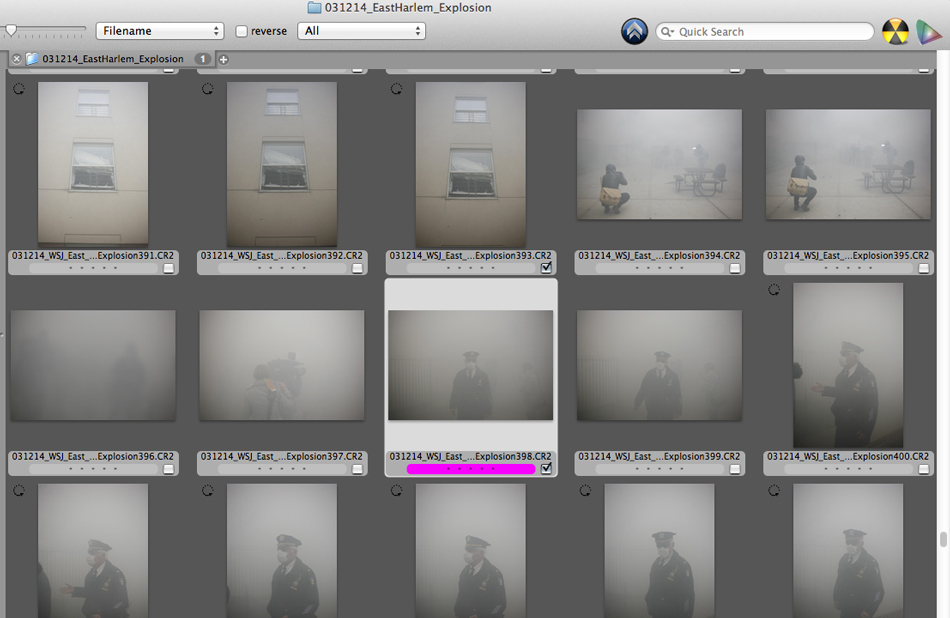Click the folder icon in the window title
This screenshot has height=618, width=950.
(x=314, y=7)
